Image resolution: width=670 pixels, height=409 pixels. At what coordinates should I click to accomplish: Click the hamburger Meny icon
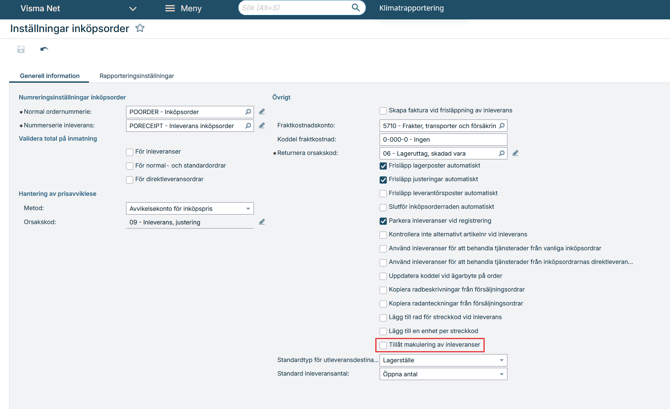[170, 8]
